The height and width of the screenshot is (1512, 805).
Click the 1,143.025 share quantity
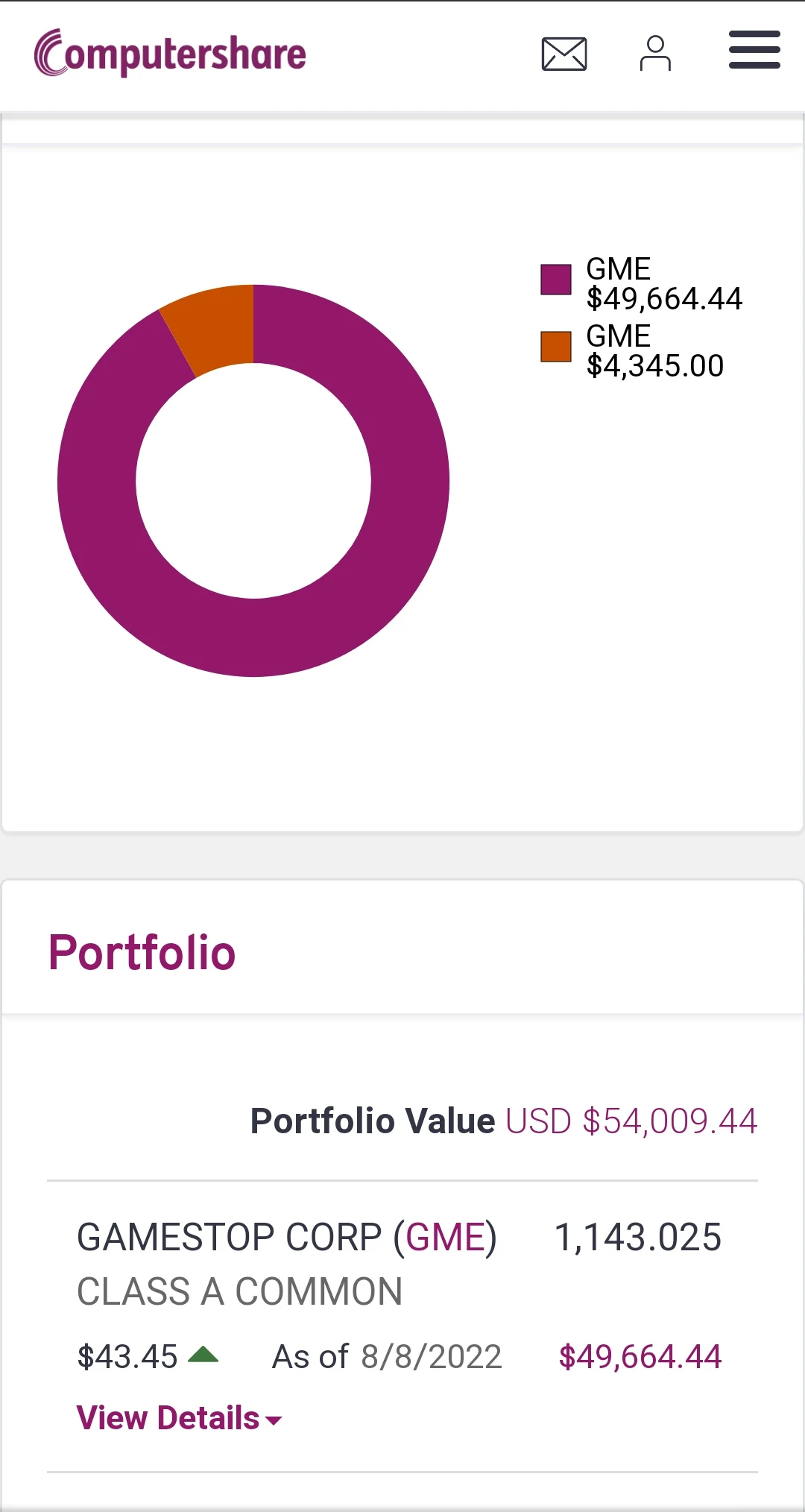pos(638,1238)
